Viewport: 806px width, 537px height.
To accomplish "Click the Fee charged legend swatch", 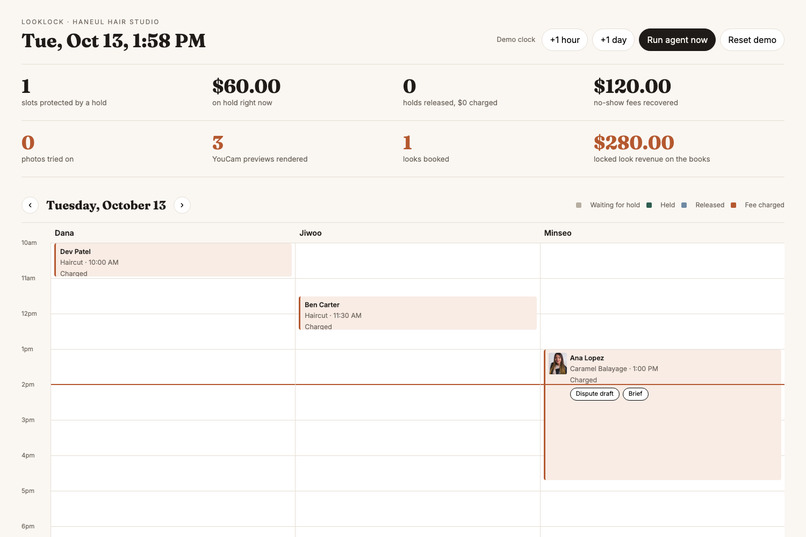I will click(x=734, y=205).
